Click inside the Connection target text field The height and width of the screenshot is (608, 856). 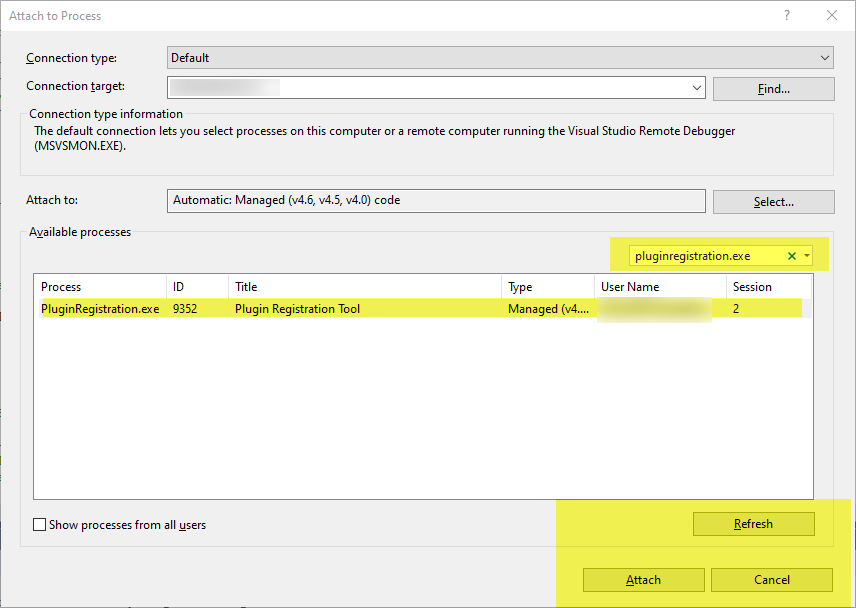tap(429, 88)
